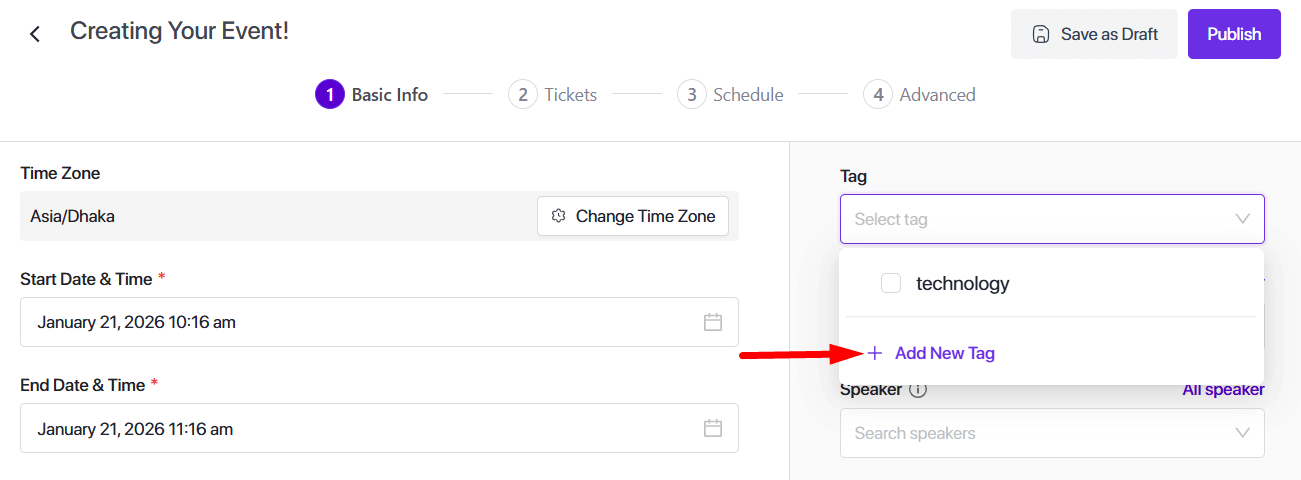Click the Speaker info icon
This screenshot has height=480, width=1301.
[918, 389]
